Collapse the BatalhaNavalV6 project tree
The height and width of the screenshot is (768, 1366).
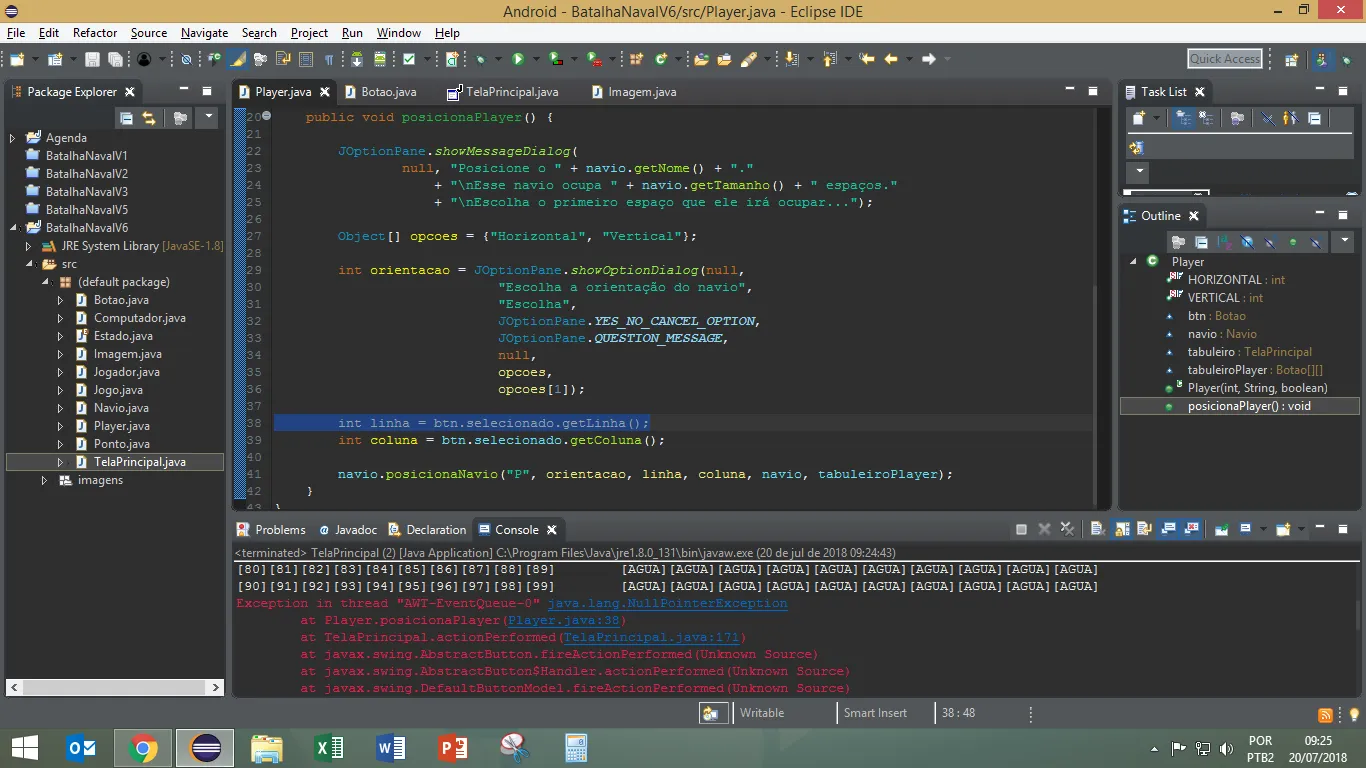[13, 228]
